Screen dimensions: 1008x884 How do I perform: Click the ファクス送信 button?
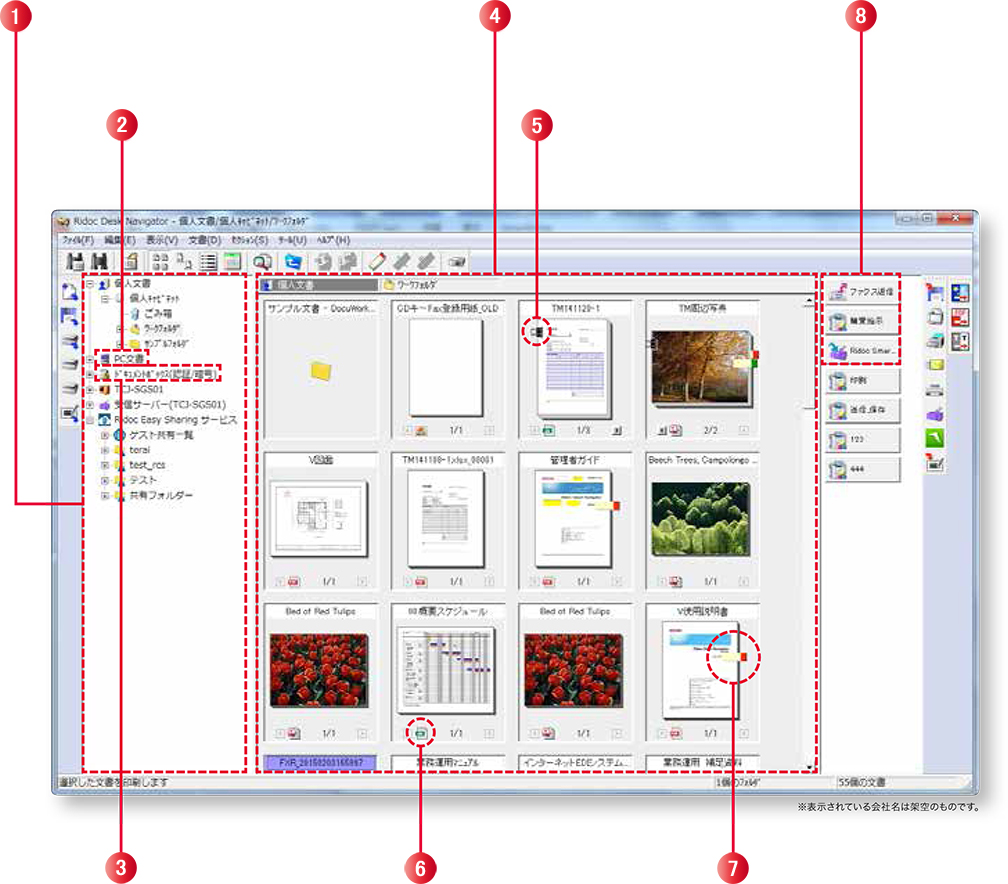point(863,293)
